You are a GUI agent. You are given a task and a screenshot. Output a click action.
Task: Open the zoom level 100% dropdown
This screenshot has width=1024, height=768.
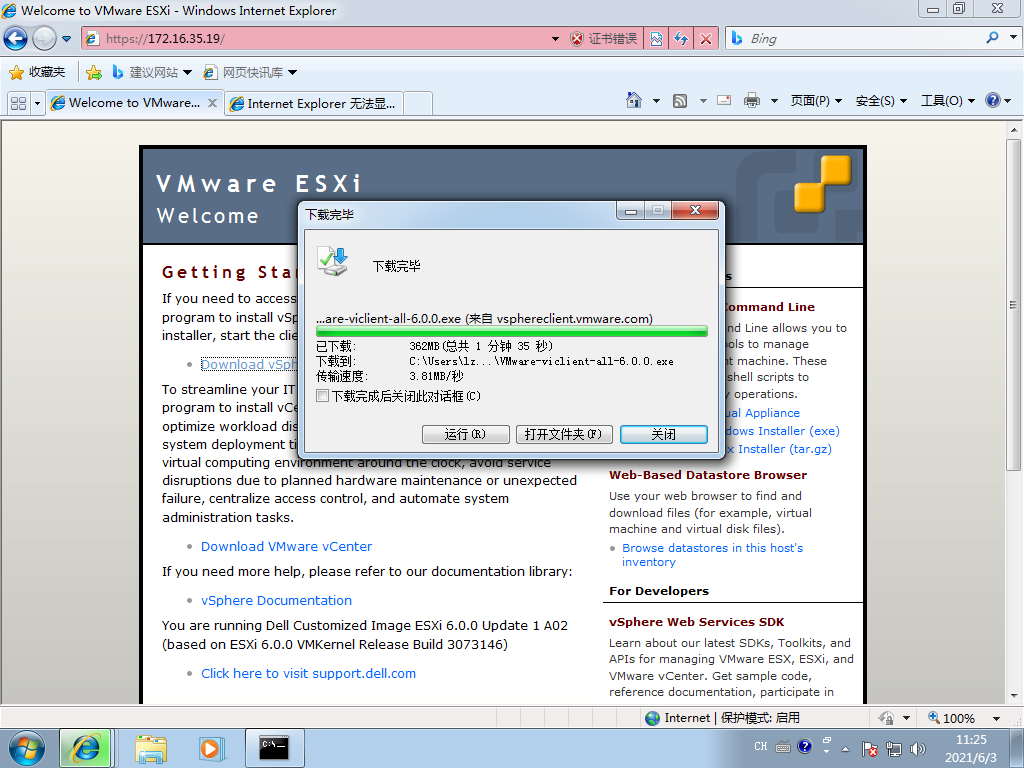997,718
